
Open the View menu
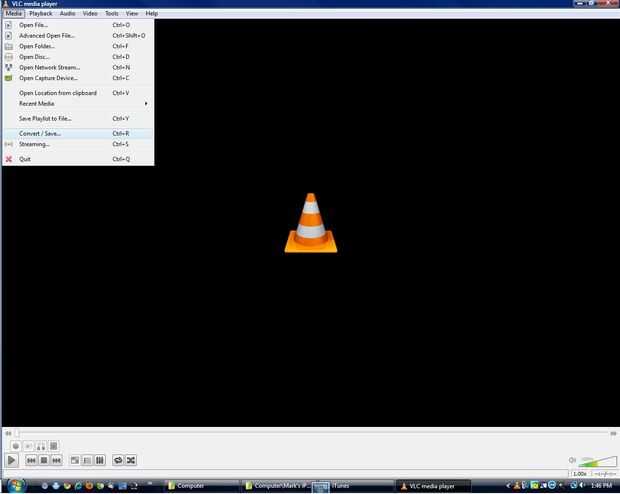(x=132, y=13)
